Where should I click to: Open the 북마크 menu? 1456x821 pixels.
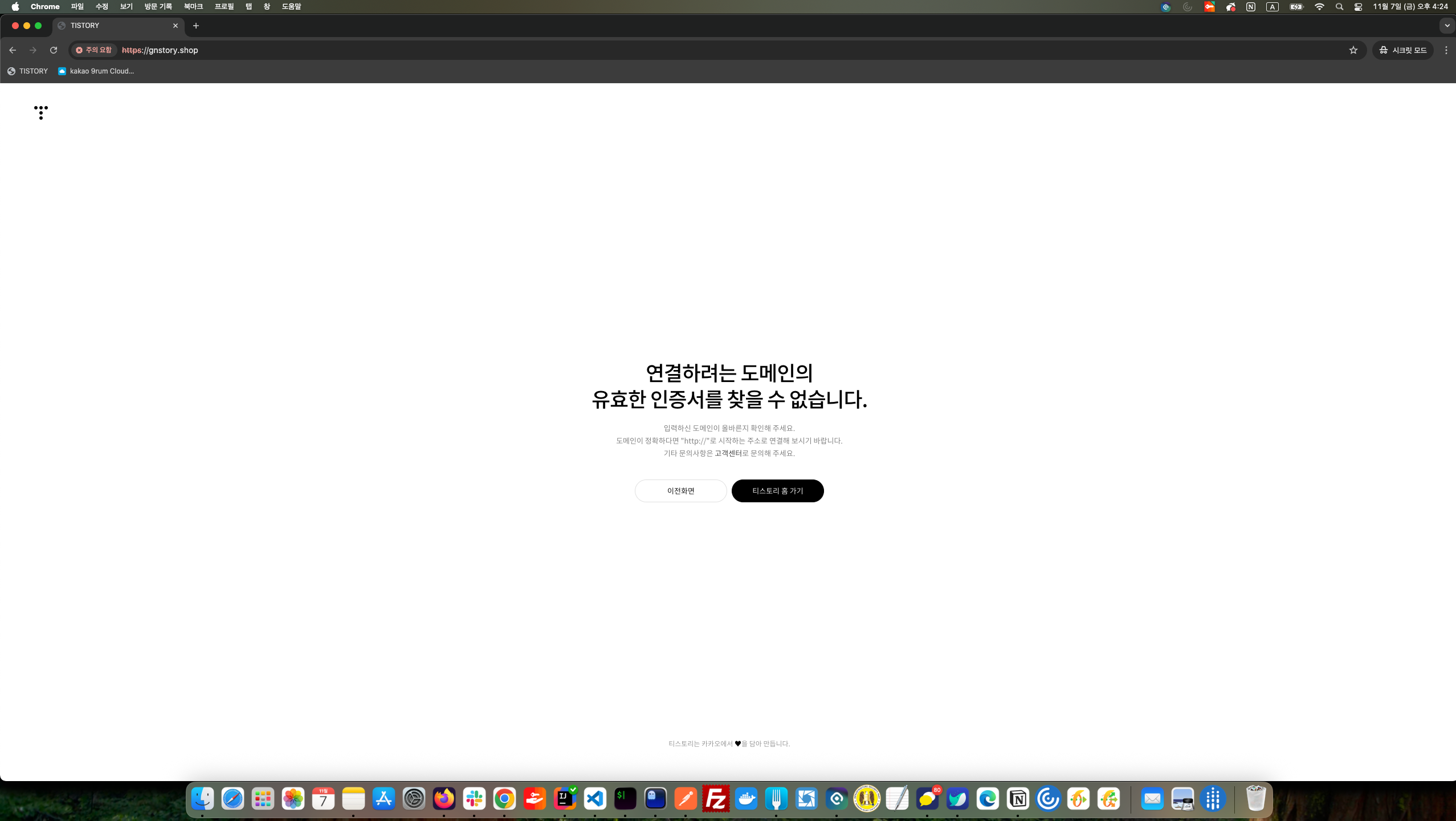(x=193, y=7)
